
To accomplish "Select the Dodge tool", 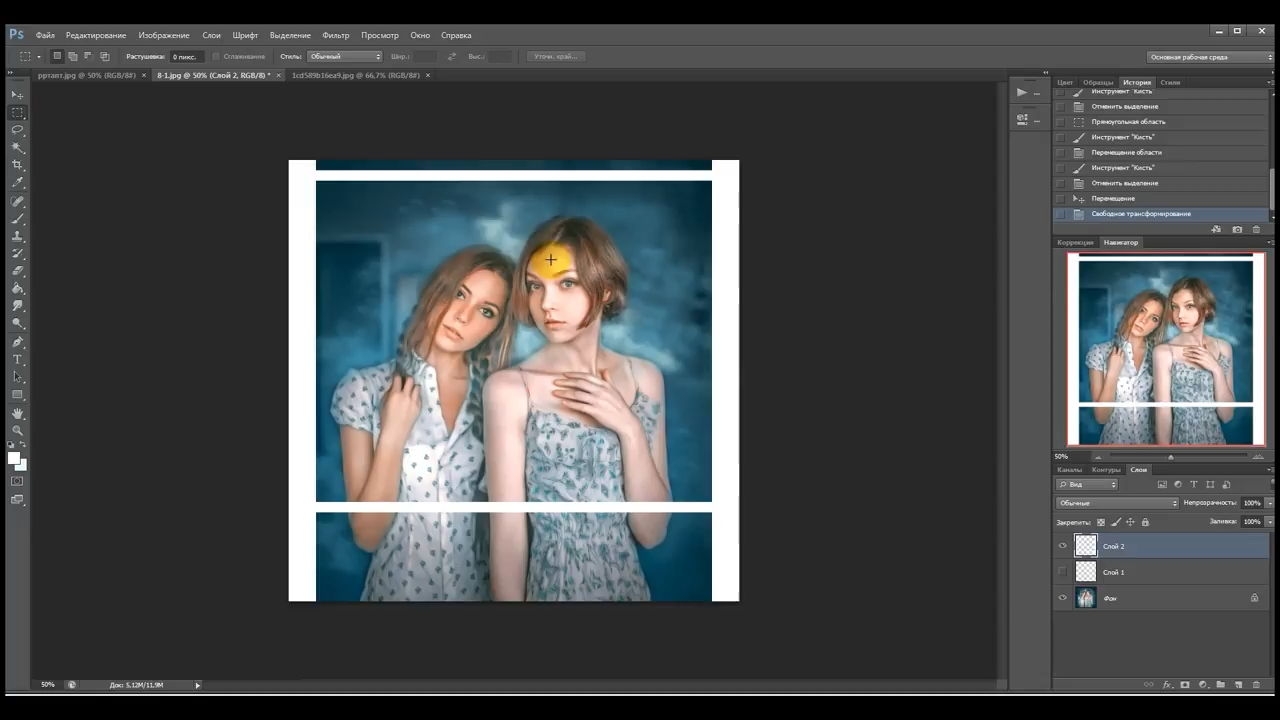I will pyautogui.click(x=17, y=324).
